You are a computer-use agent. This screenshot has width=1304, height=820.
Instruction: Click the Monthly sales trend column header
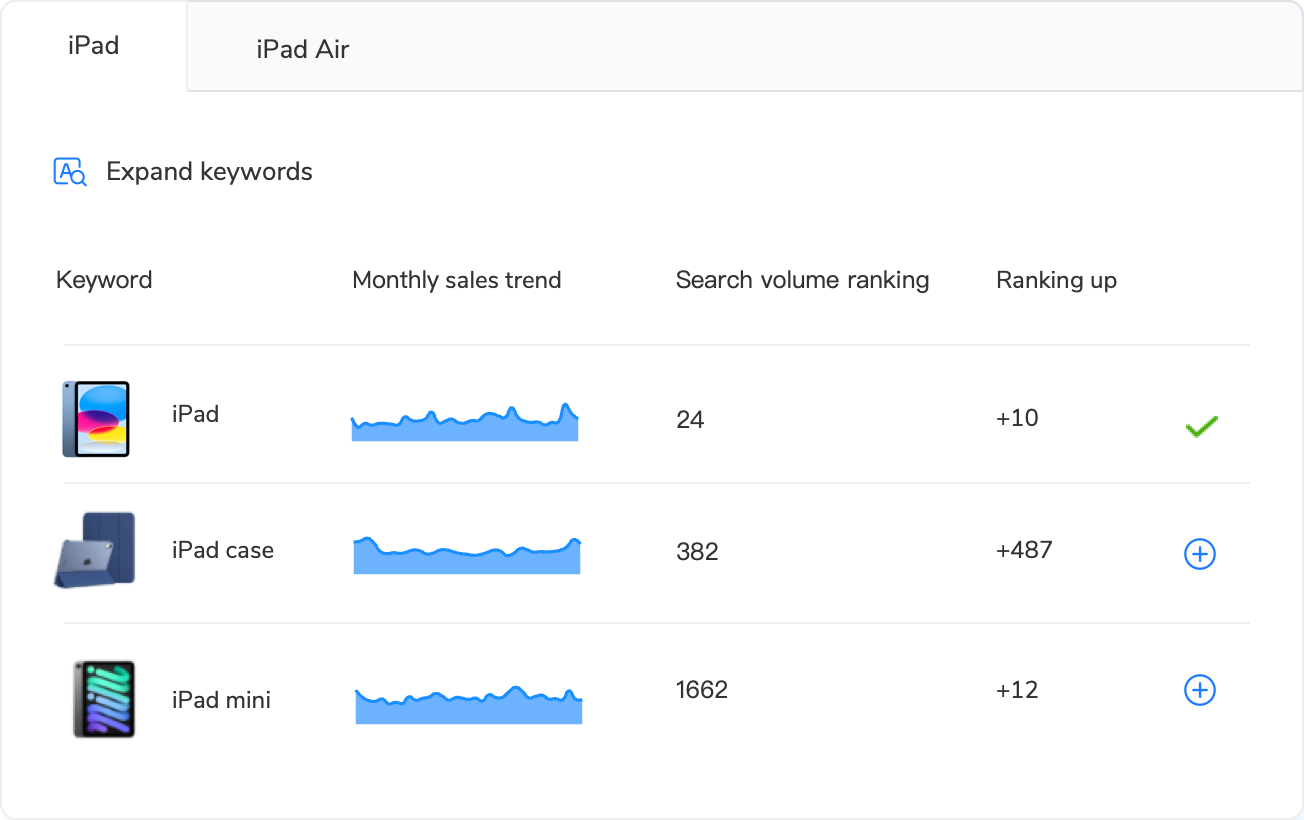[456, 280]
